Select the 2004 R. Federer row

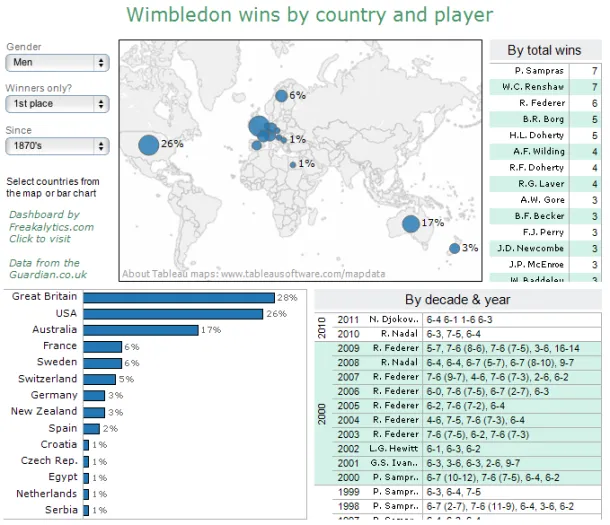467,420
